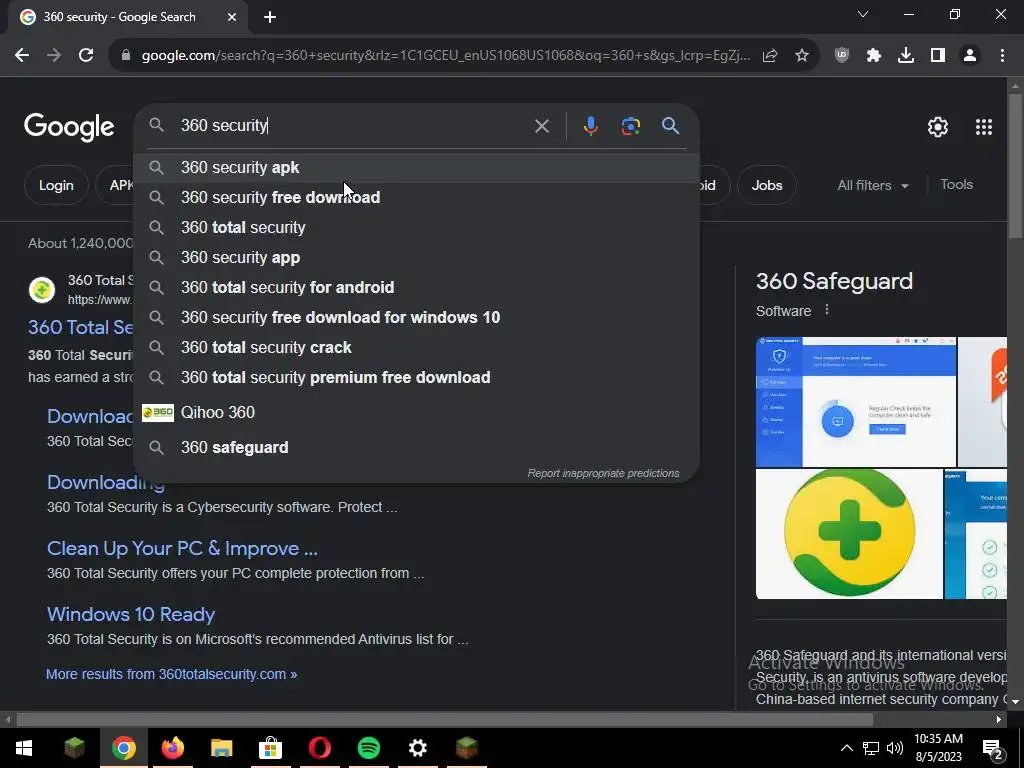
Task: Open Microsoft Store from the taskbar
Action: click(270, 748)
